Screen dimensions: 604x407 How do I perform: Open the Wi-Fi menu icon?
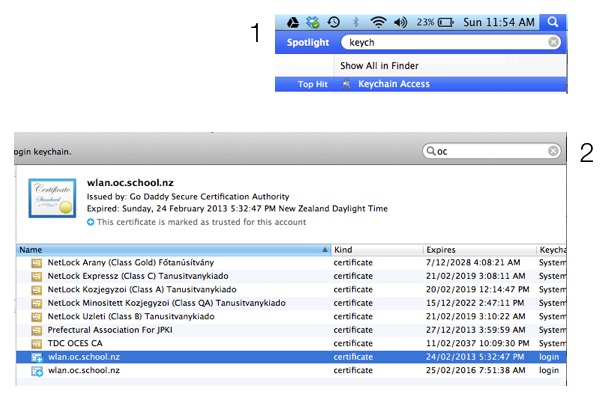(x=377, y=21)
